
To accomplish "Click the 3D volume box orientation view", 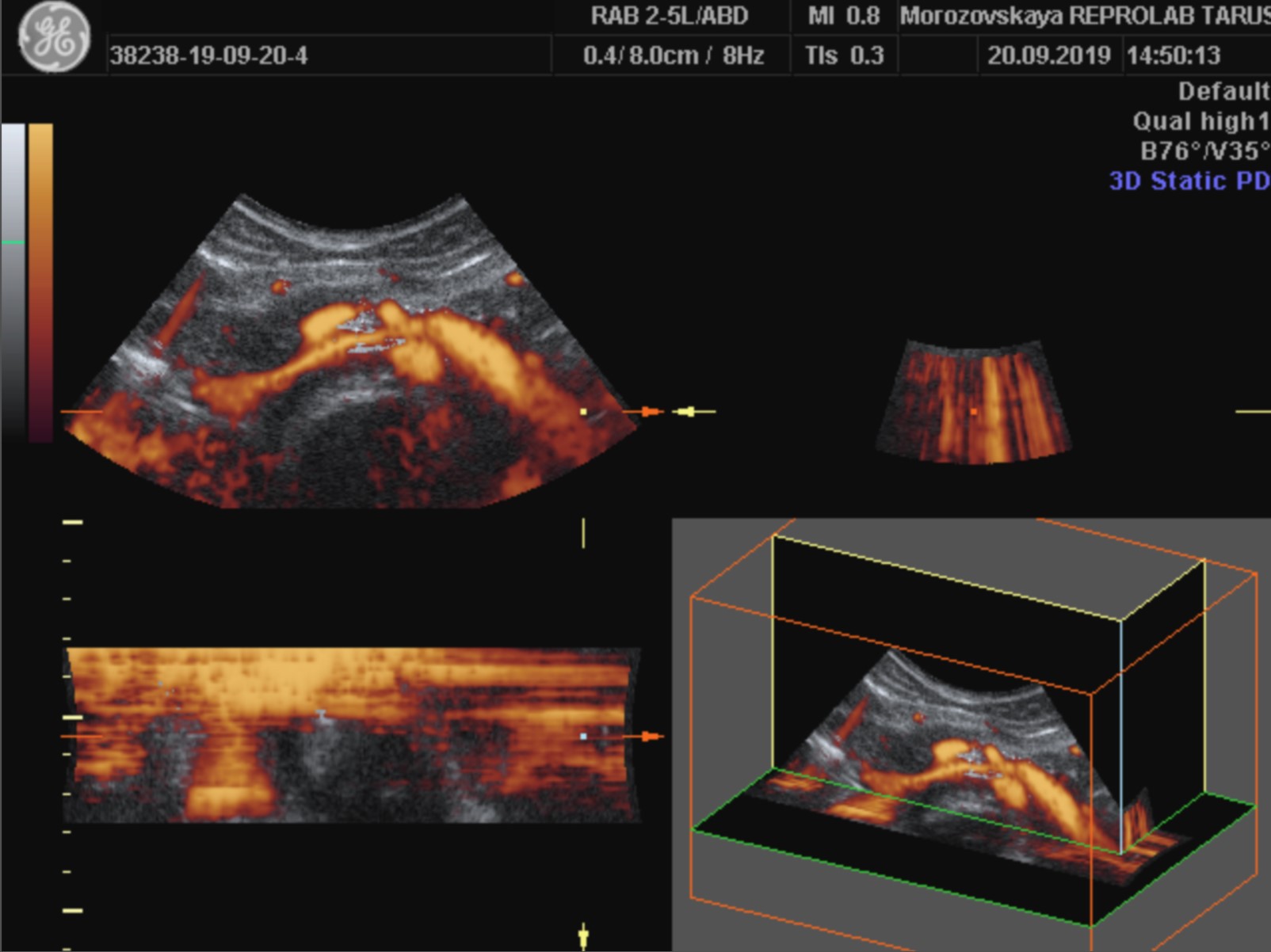I will 971,735.
